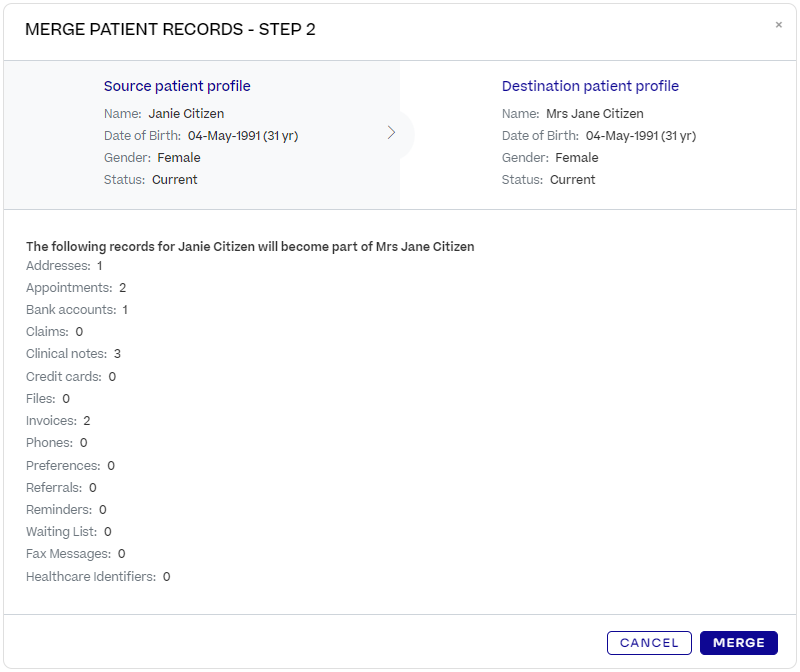
Task: Click the MERGE button
Action: (738, 642)
